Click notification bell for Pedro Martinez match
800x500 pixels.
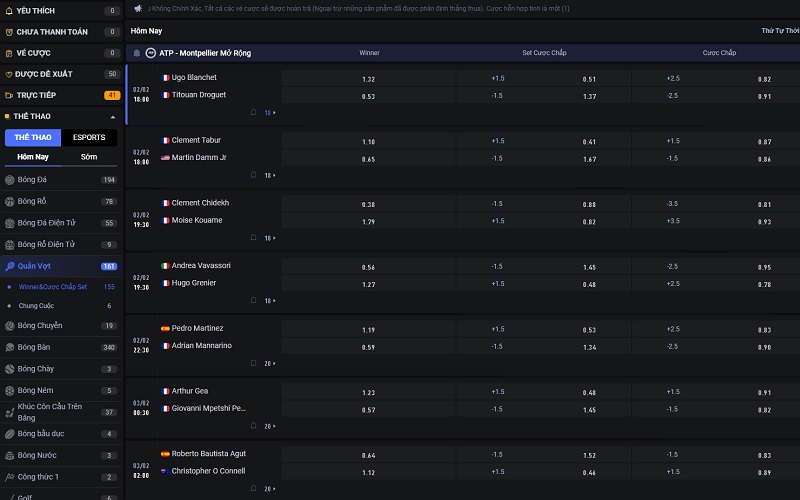click(254, 363)
